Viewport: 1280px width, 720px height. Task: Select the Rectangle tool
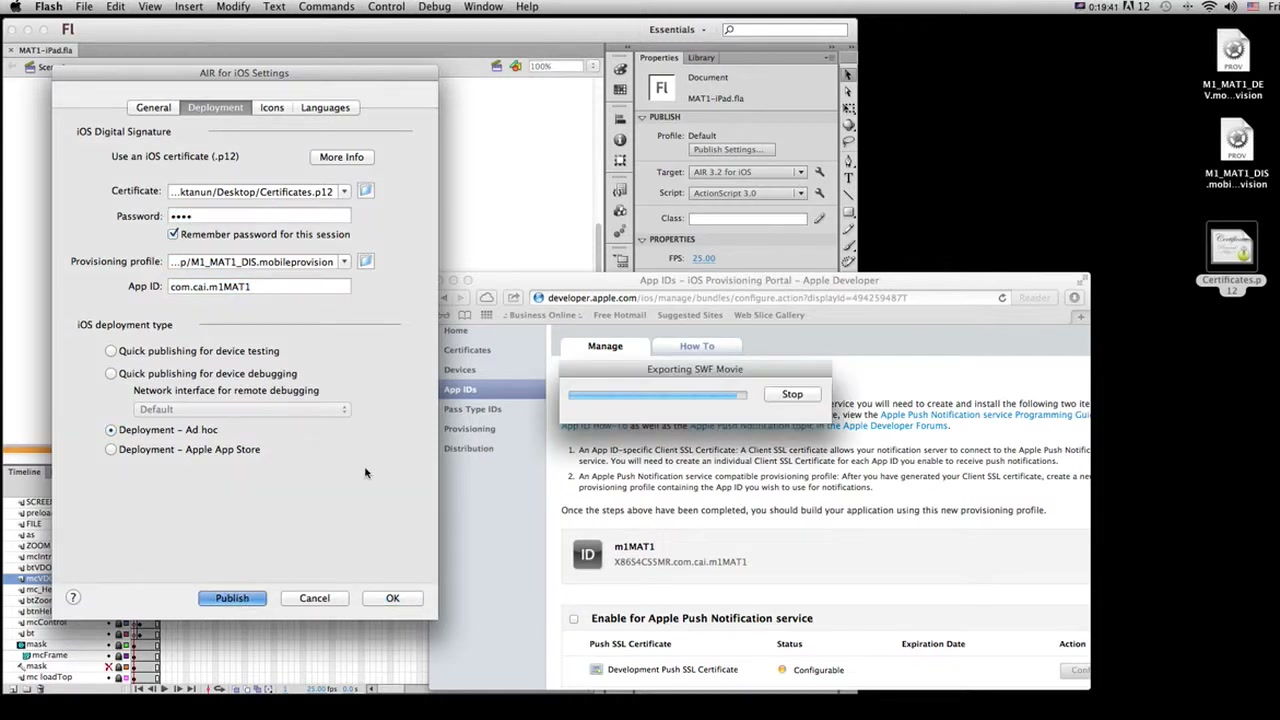pos(848,212)
